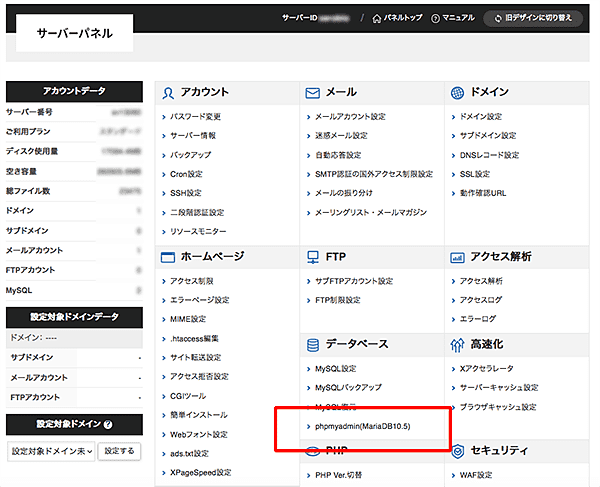Open 簡単インストール
Screen dimensions: 600x487
(x=199, y=415)
